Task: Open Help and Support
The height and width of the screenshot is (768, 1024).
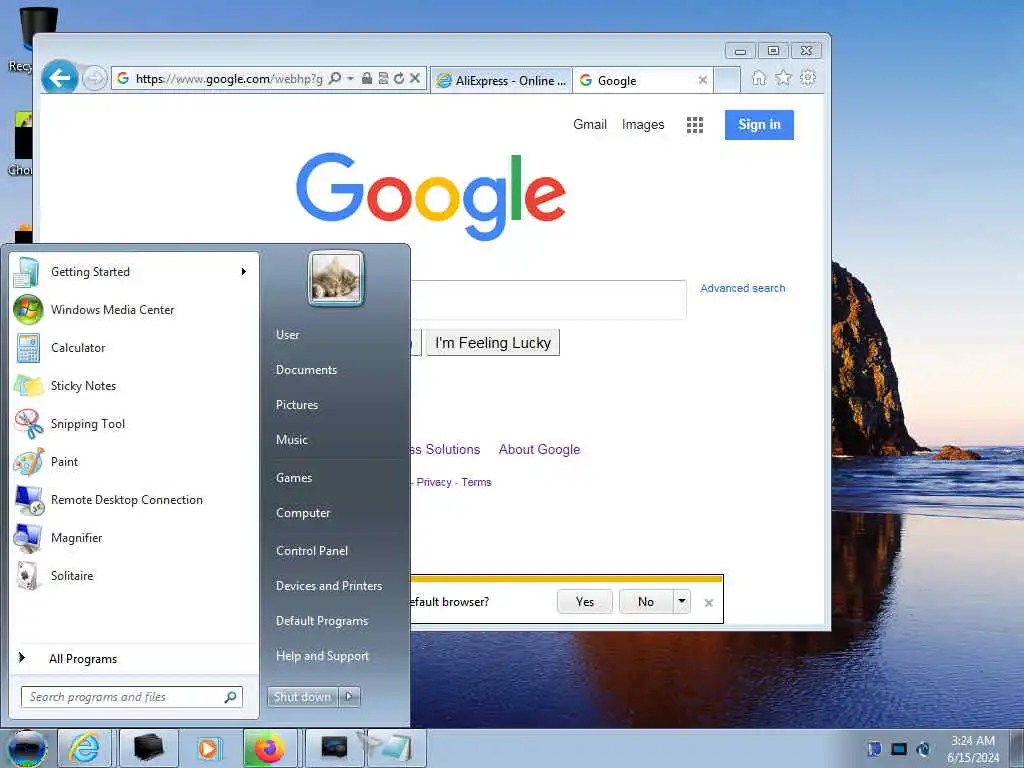Action: 323,656
